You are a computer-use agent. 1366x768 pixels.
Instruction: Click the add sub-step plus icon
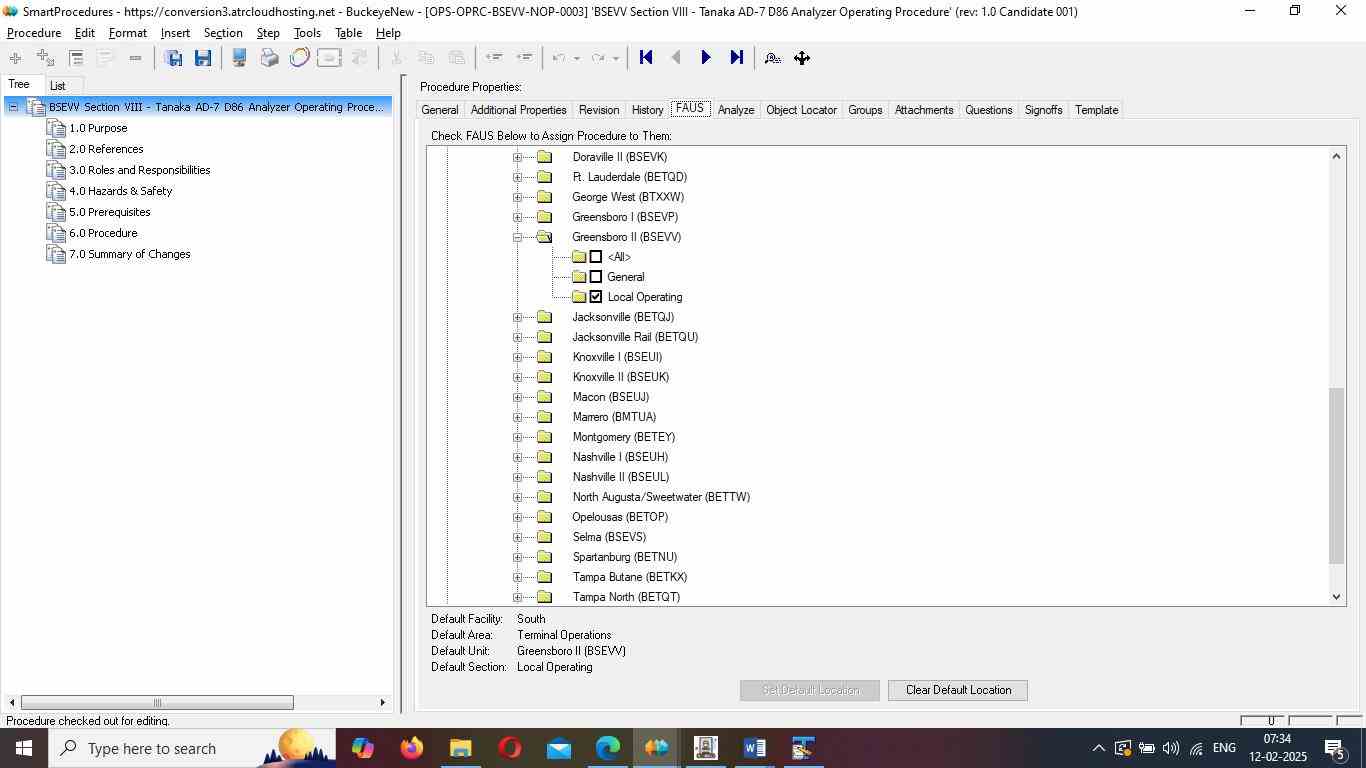tap(45, 58)
